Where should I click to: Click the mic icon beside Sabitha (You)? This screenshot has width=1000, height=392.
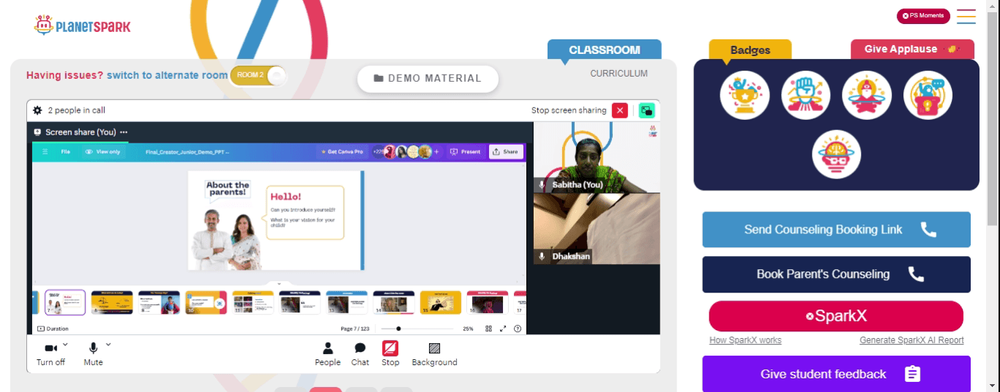pos(542,185)
